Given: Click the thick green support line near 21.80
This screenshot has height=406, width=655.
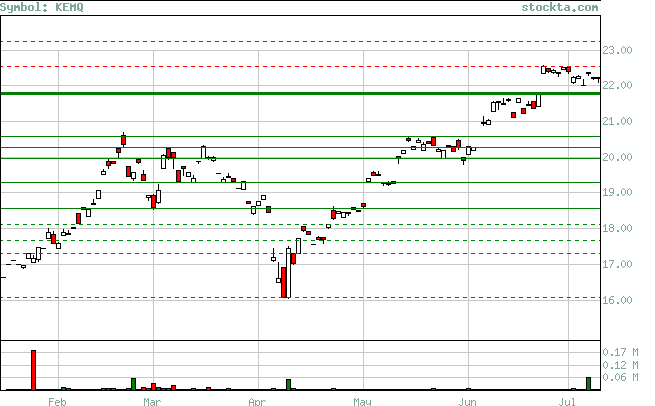Looking at the screenshot, I should click(300, 94).
